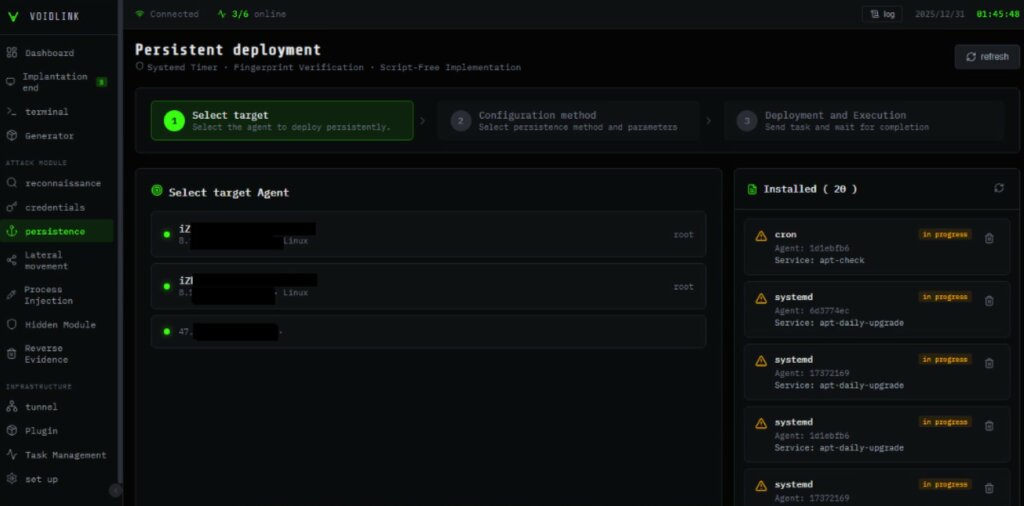The image size is (1024, 506).
Task: Reload the Installed list with its refresh icon
Action: pos(998,188)
